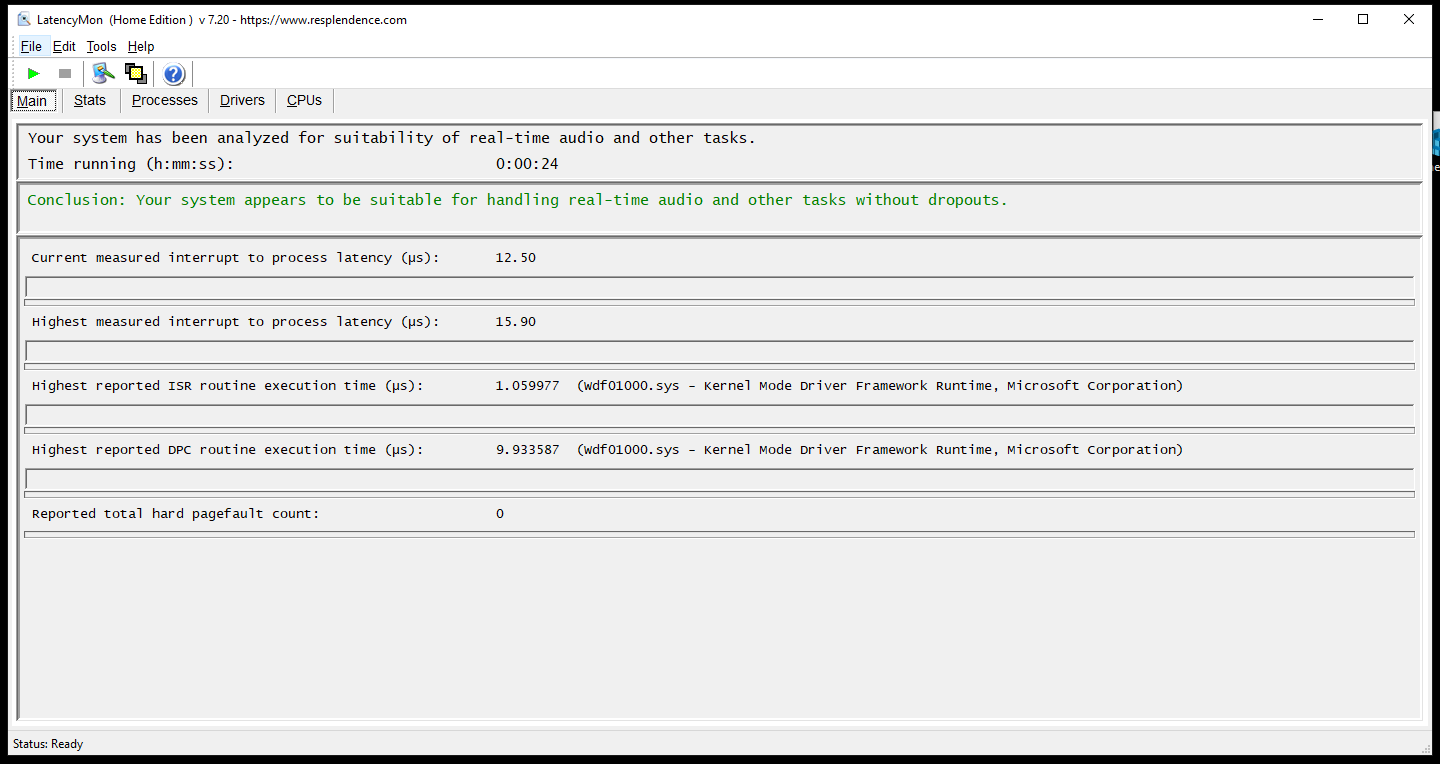The image size is (1440, 764).
Task: Click the highest latency value 15.90
Action: coord(516,322)
